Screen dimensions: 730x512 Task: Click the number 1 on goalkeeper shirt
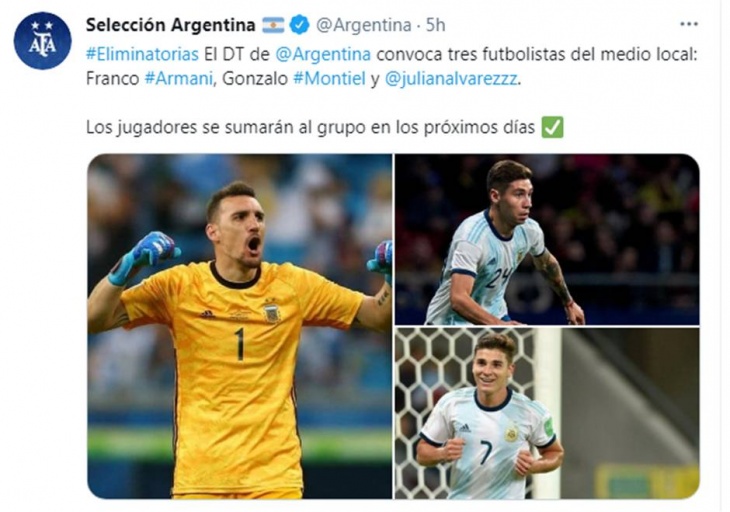pos(239,344)
